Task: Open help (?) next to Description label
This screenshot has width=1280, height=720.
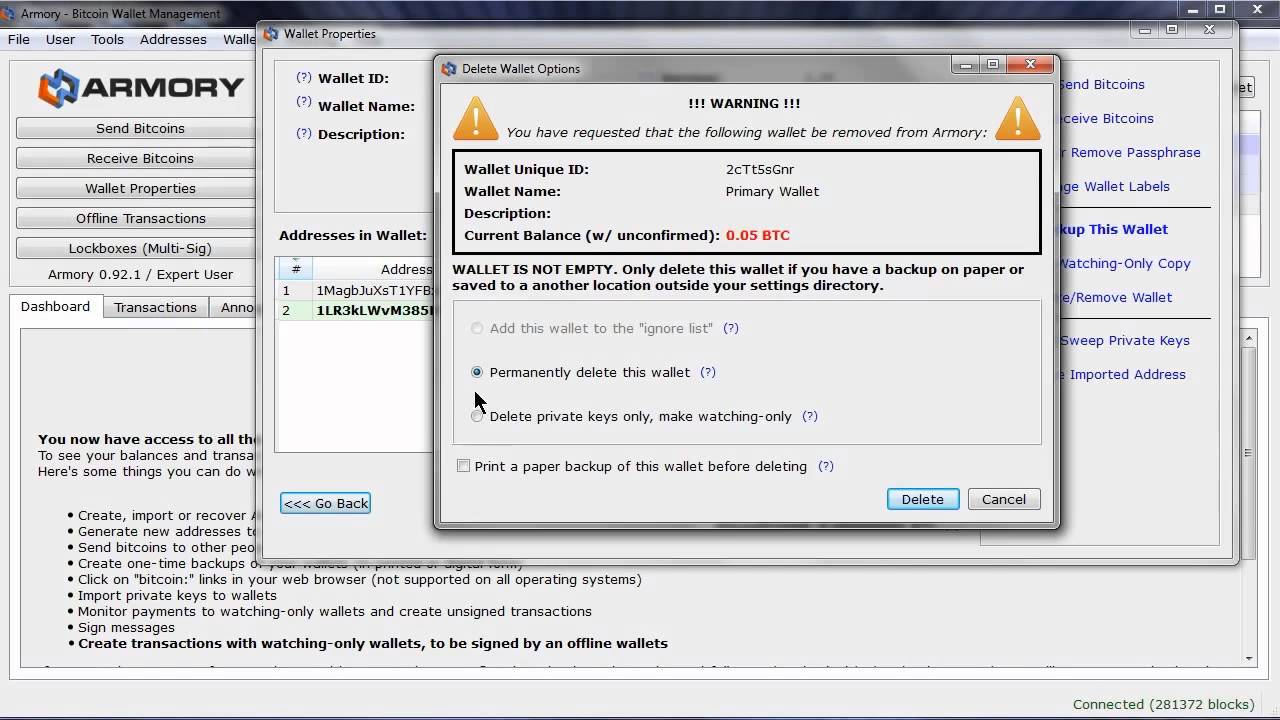Action: pyautogui.click(x=304, y=134)
